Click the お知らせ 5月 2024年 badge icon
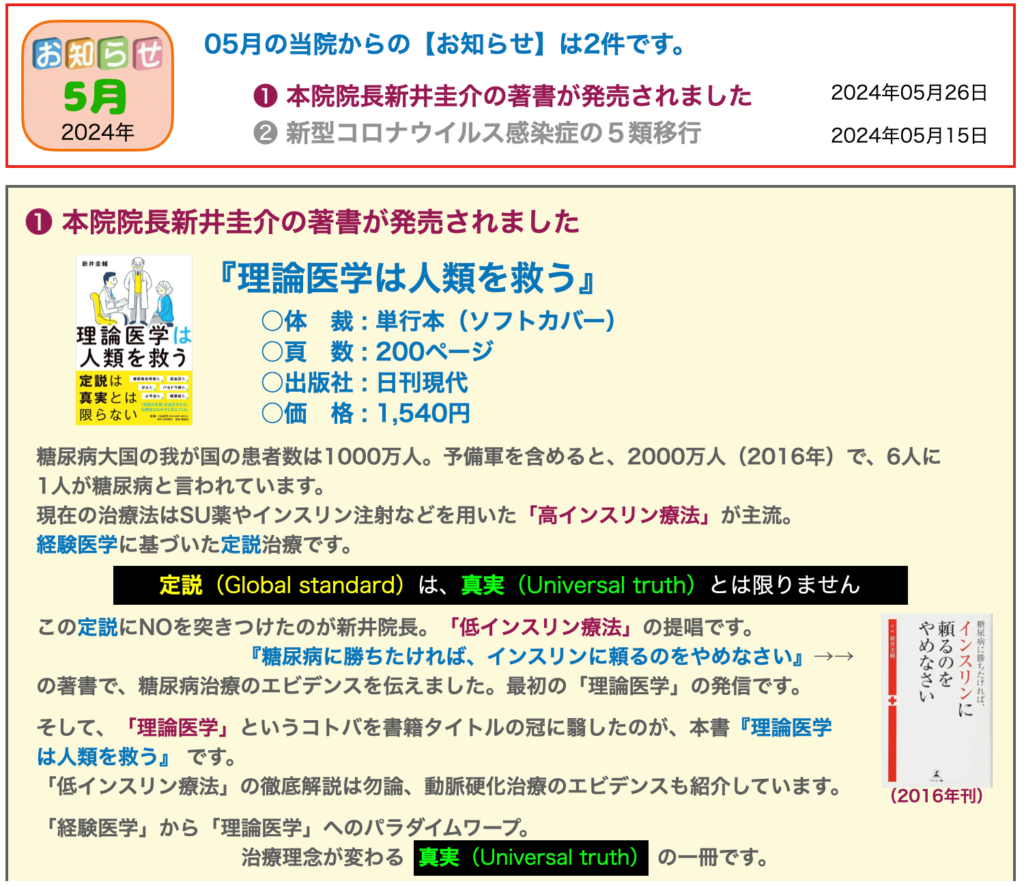 97,85
